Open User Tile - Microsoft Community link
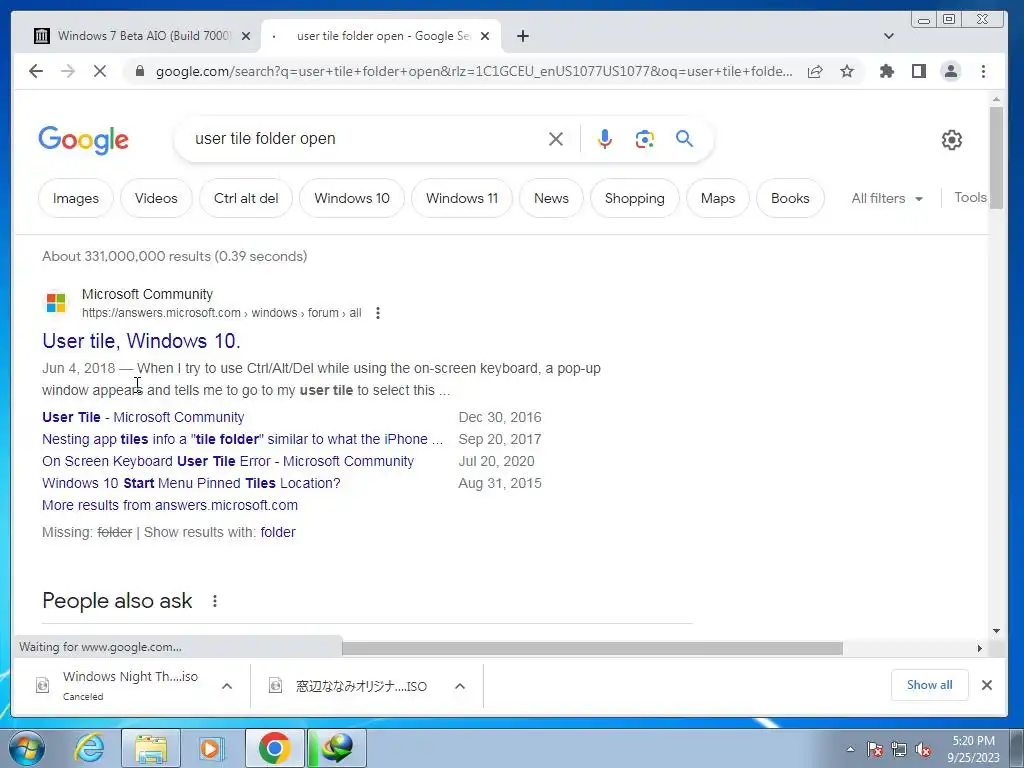The height and width of the screenshot is (768, 1024). click(143, 417)
